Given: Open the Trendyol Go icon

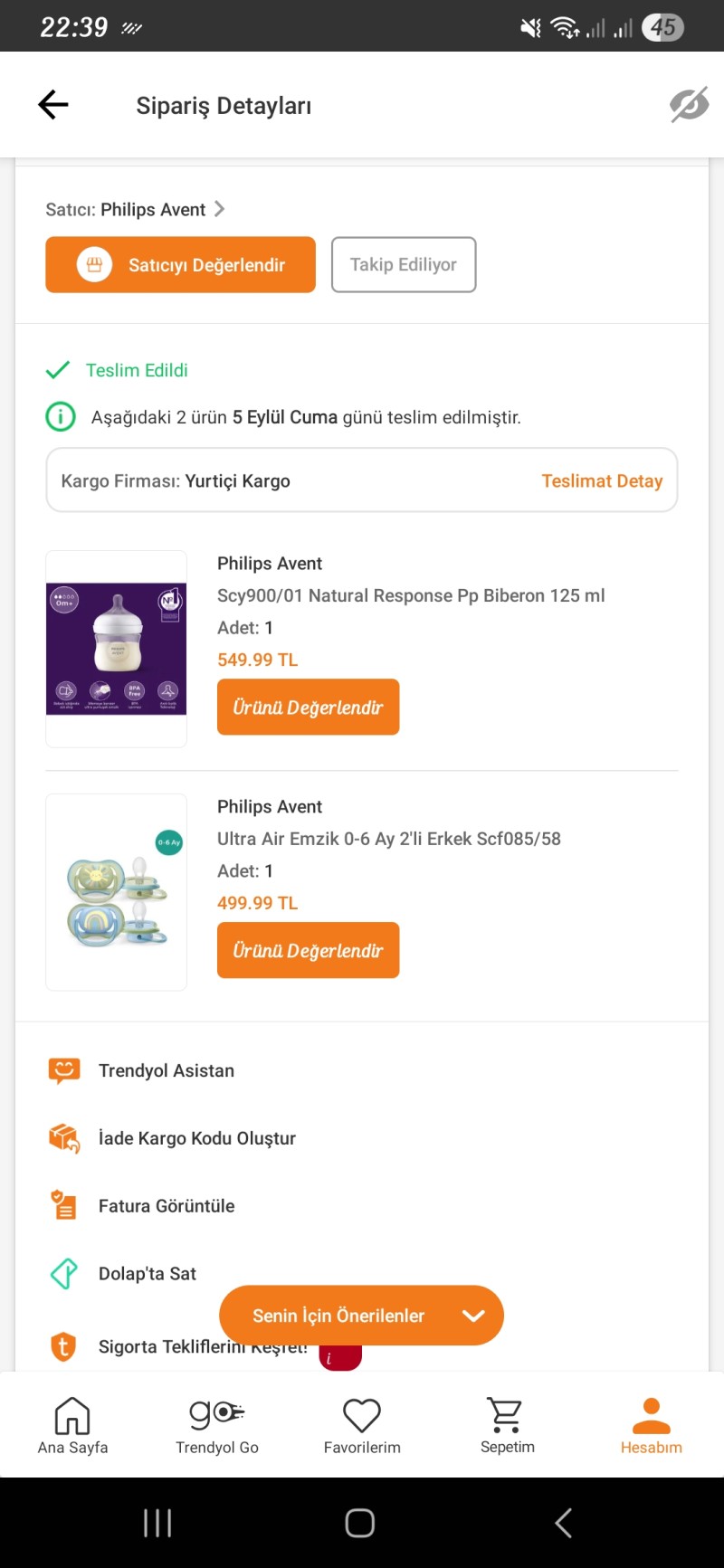Looking at the screenshot, I should click(x=217, y=1413).
